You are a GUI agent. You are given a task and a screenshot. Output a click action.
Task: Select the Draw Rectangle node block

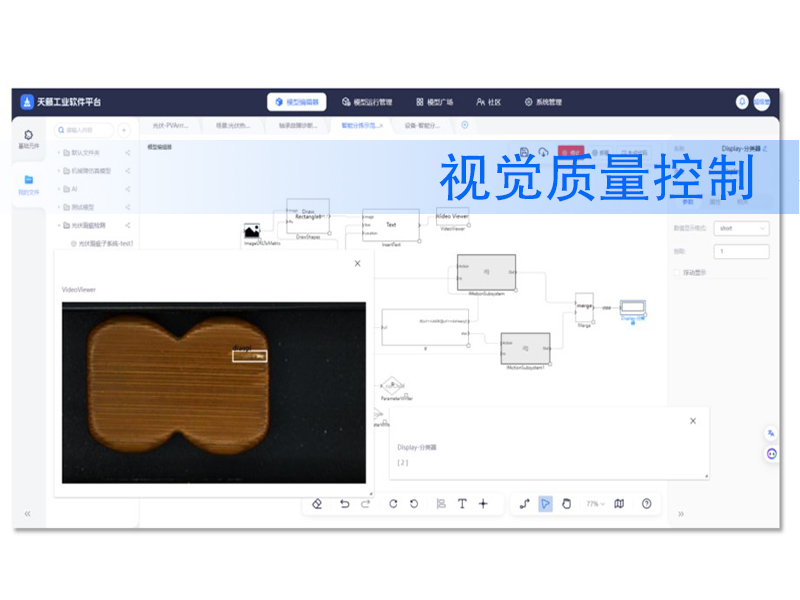click(308, 216)
